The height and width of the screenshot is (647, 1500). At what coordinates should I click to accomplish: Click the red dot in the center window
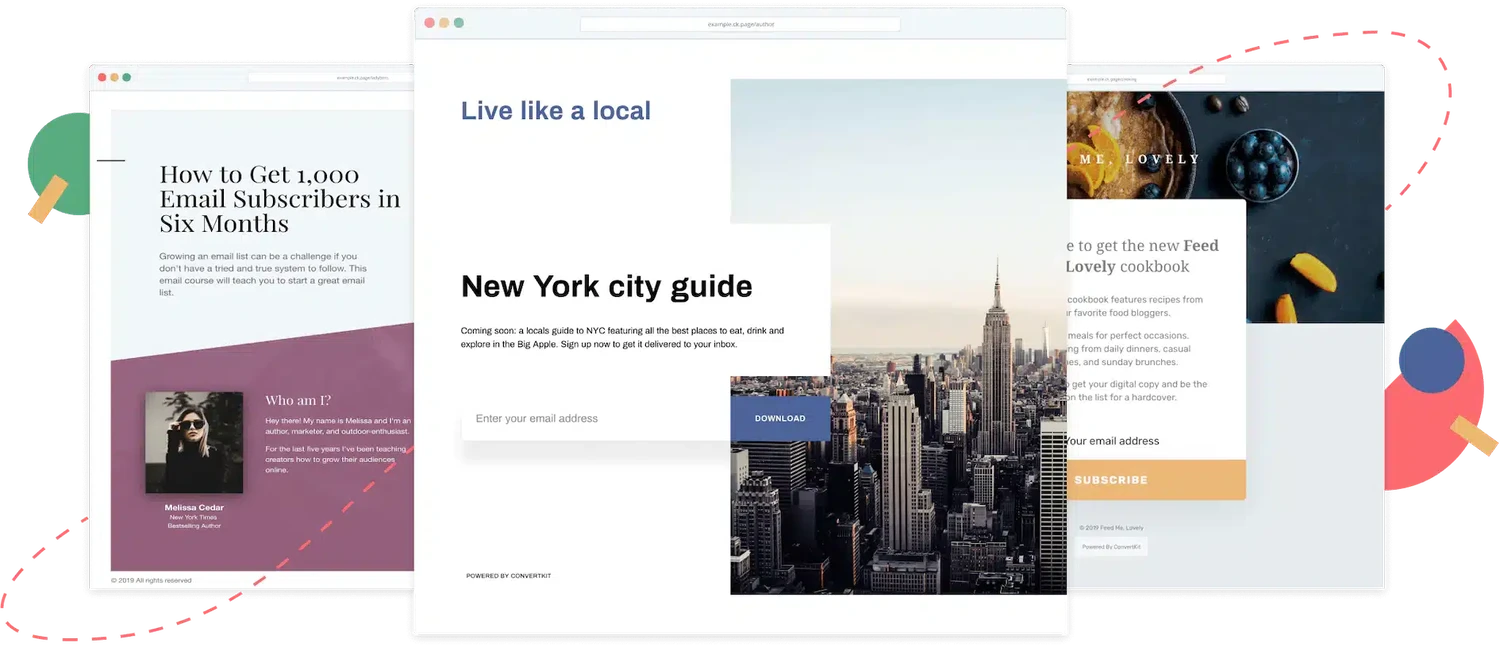[430, 23]
